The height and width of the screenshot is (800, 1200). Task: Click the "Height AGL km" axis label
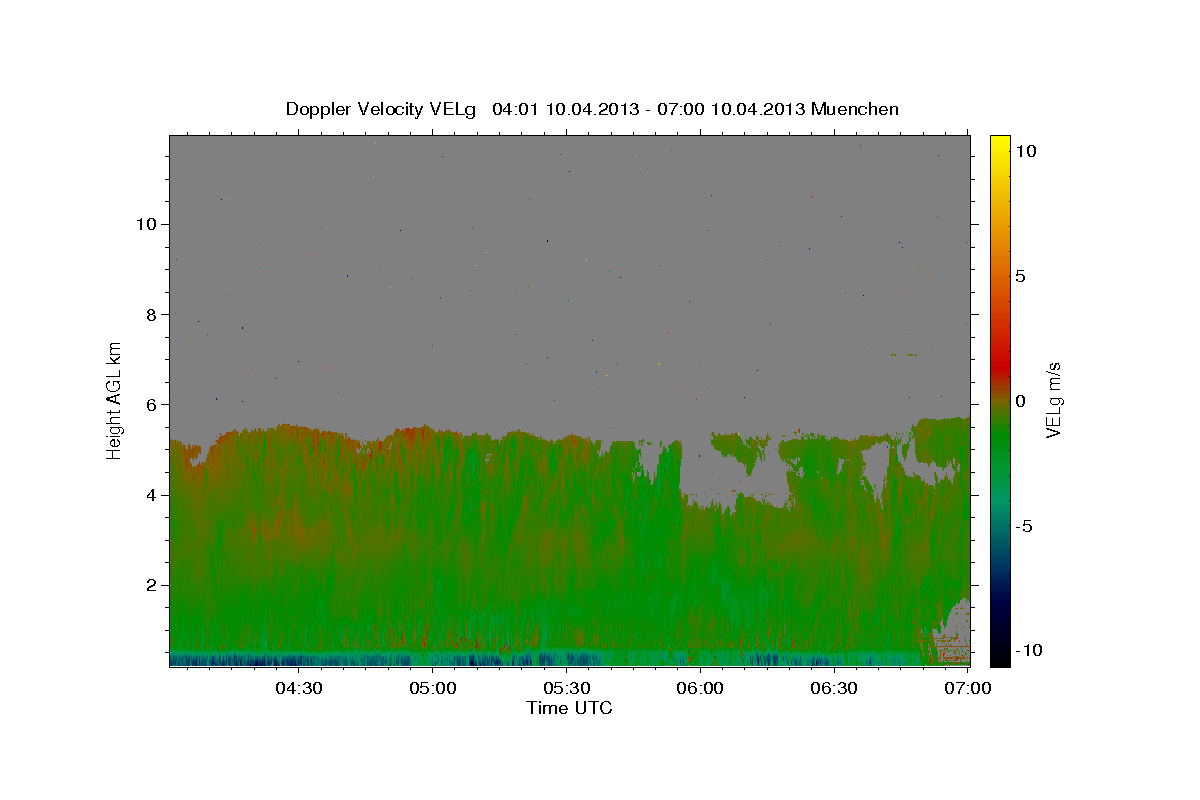(115, 399)
